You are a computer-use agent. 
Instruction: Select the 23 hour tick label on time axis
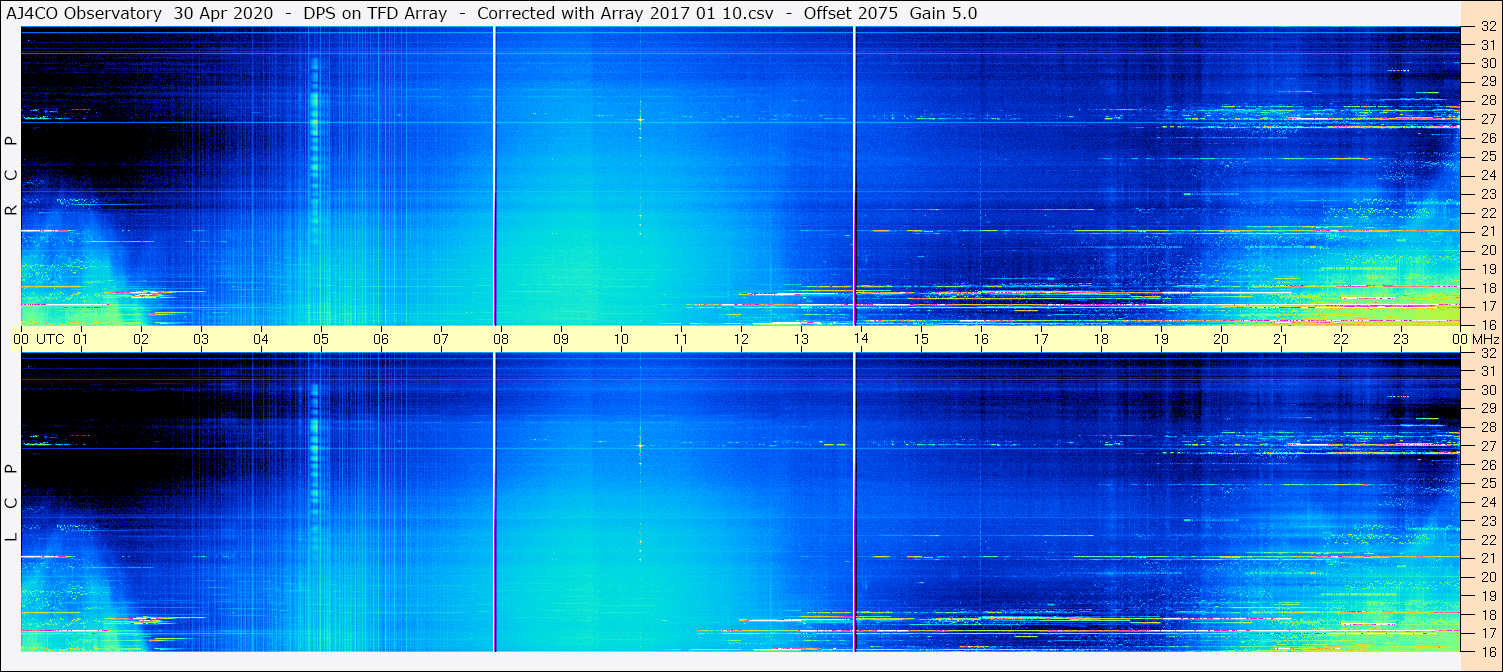tap(1401, 340)
